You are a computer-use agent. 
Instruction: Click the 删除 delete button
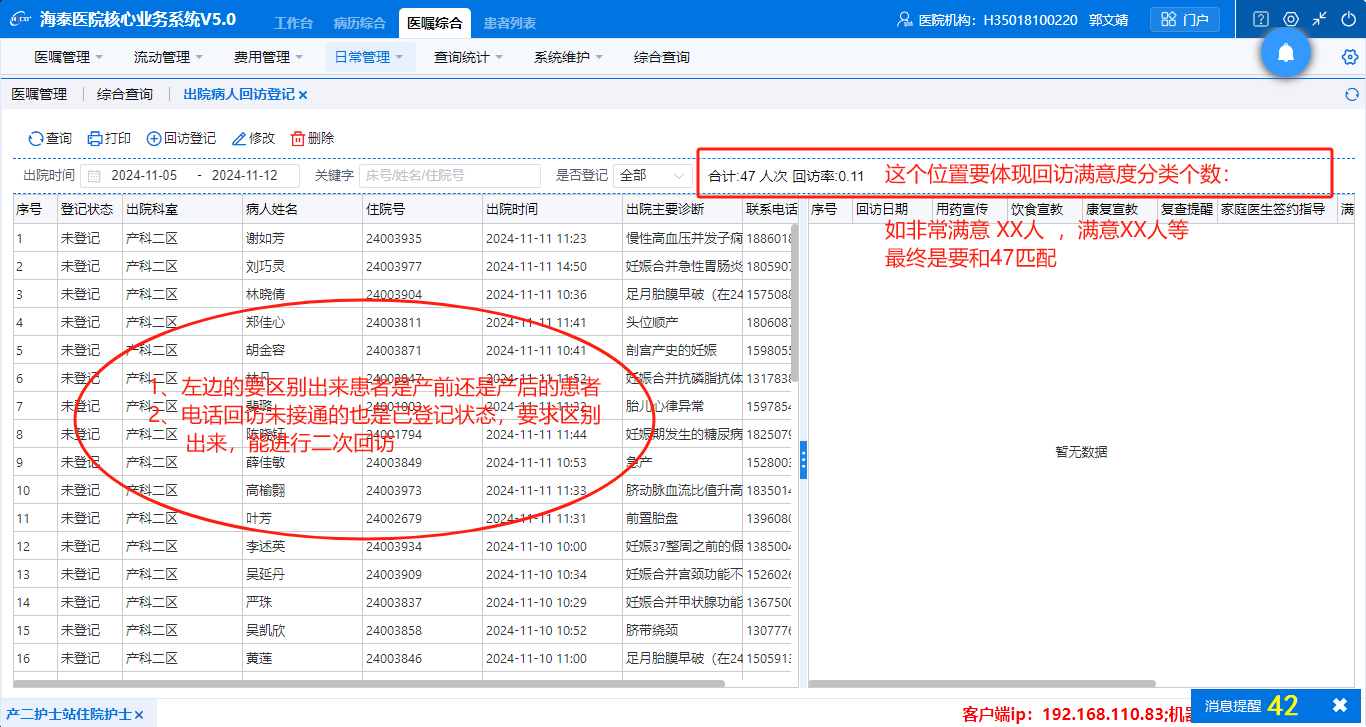[312, 138]
